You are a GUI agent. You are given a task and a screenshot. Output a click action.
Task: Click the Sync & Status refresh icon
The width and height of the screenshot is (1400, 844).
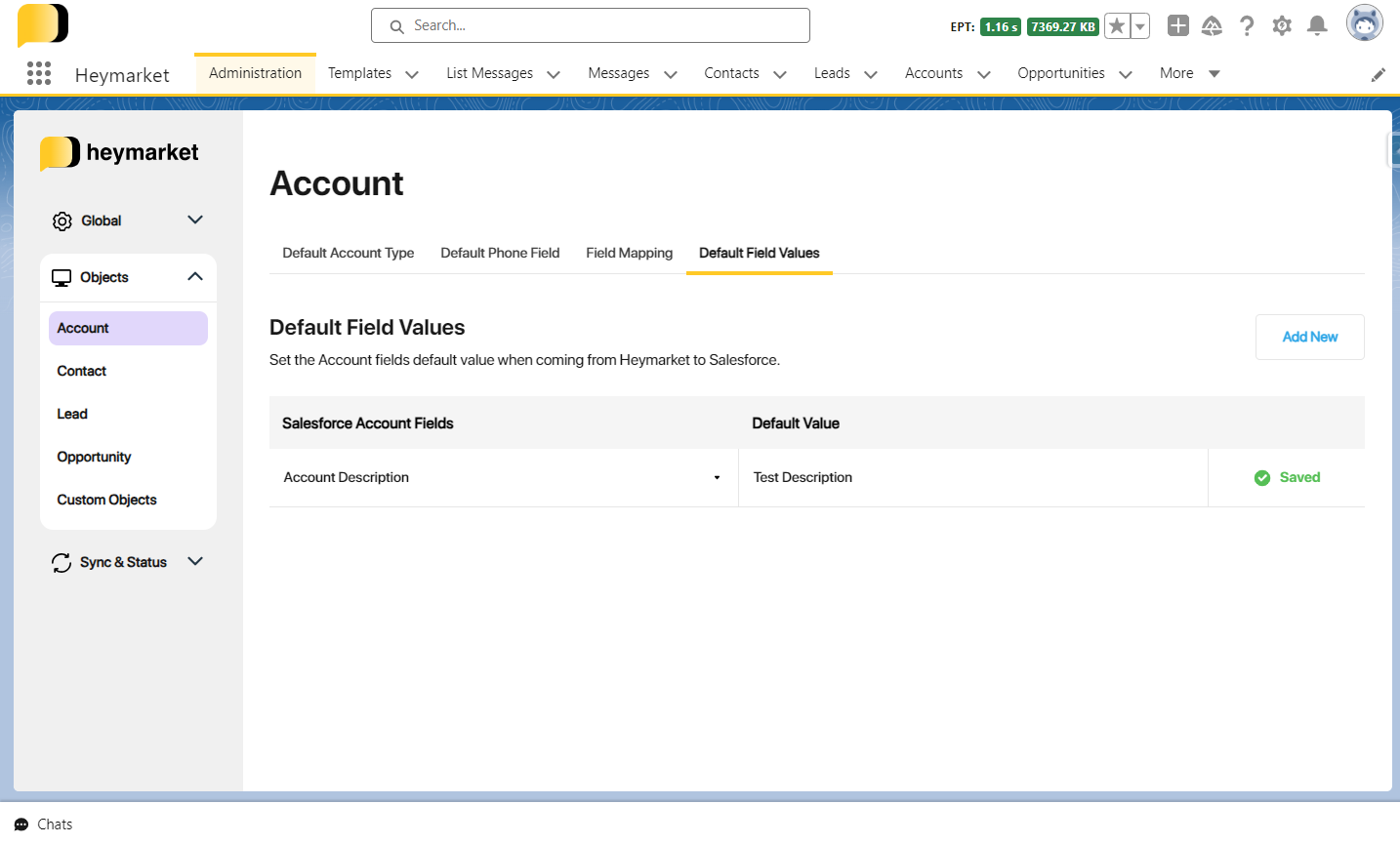(62, 563)
